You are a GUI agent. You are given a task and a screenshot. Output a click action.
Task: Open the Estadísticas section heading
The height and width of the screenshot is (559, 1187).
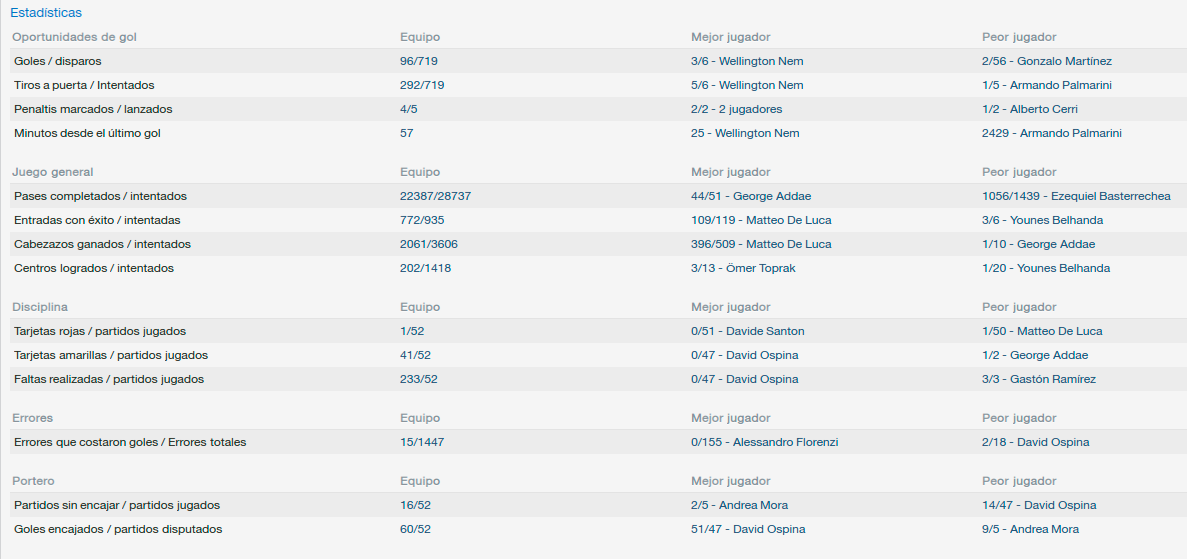[46, 13]
